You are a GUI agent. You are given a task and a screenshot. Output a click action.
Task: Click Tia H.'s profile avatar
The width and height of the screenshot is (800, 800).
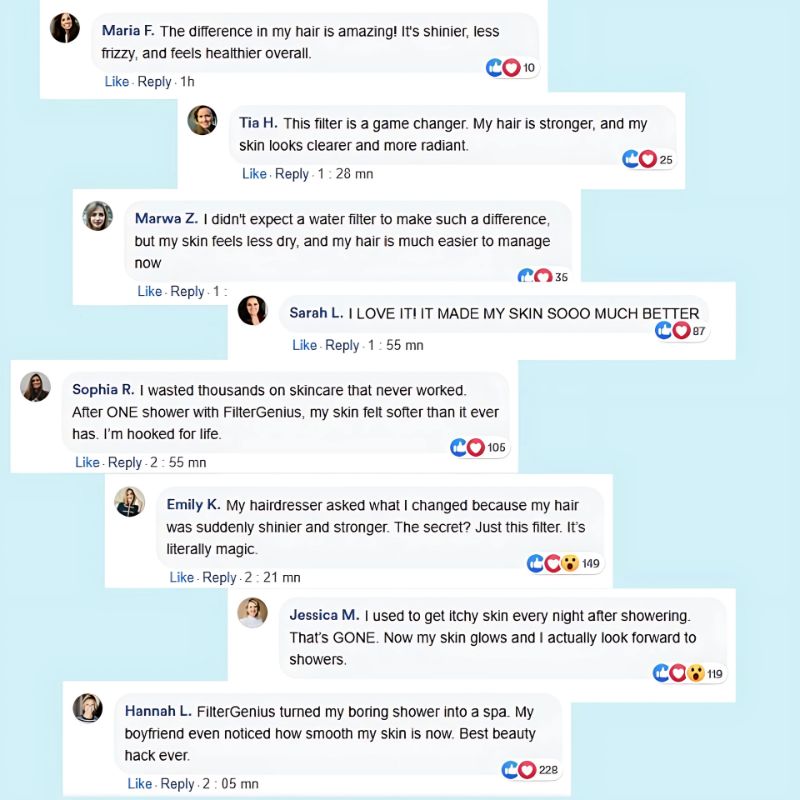click(202, 120)
